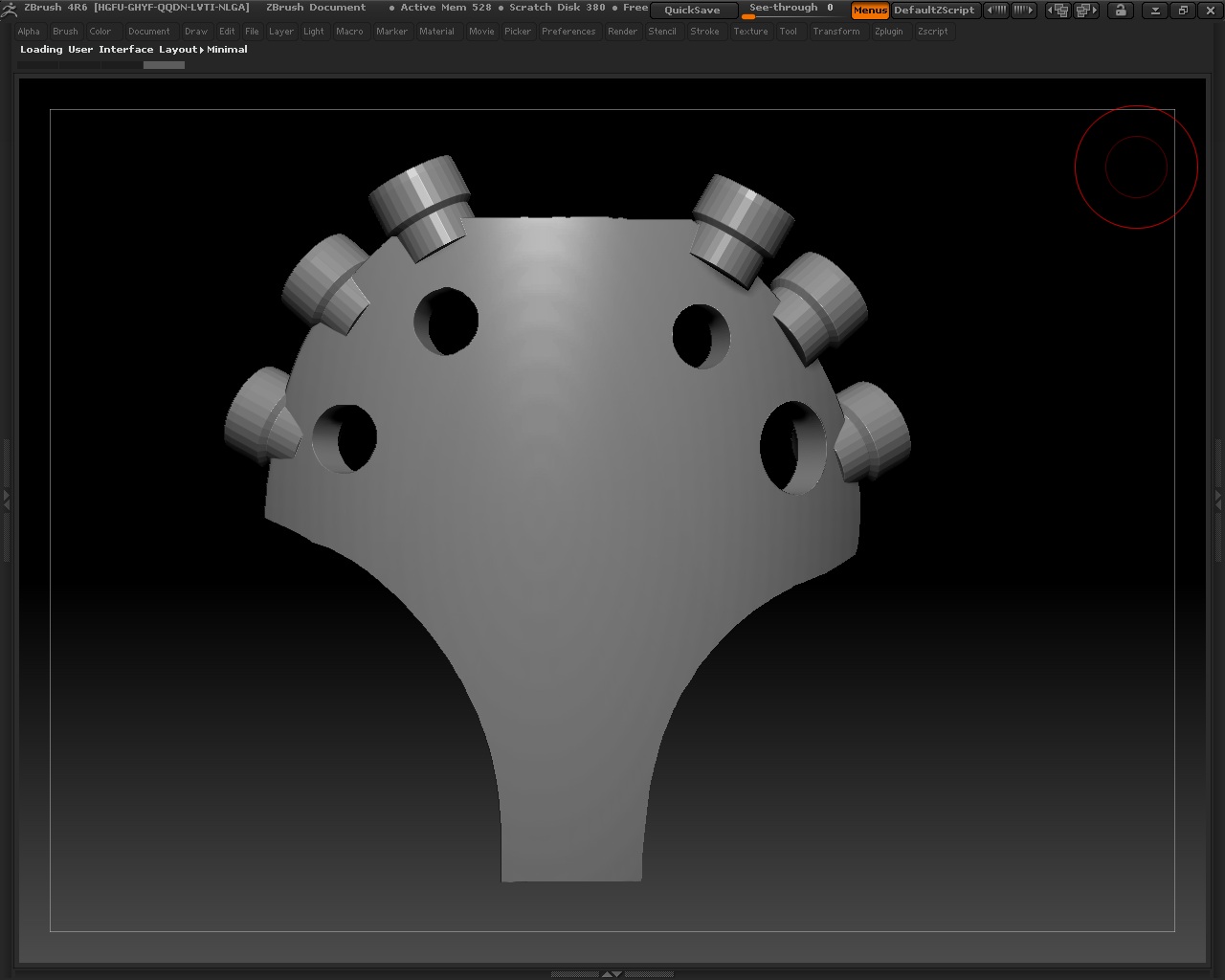
Task: Open the Texture menu
Action: pyautogui.click(x=750, y=32)
